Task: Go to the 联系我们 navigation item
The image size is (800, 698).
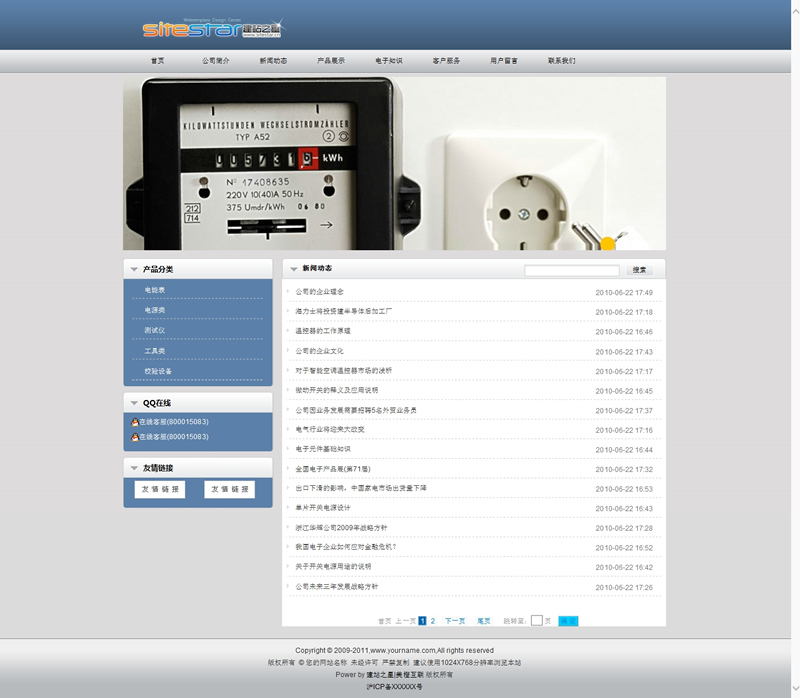Action: [561, 61]
